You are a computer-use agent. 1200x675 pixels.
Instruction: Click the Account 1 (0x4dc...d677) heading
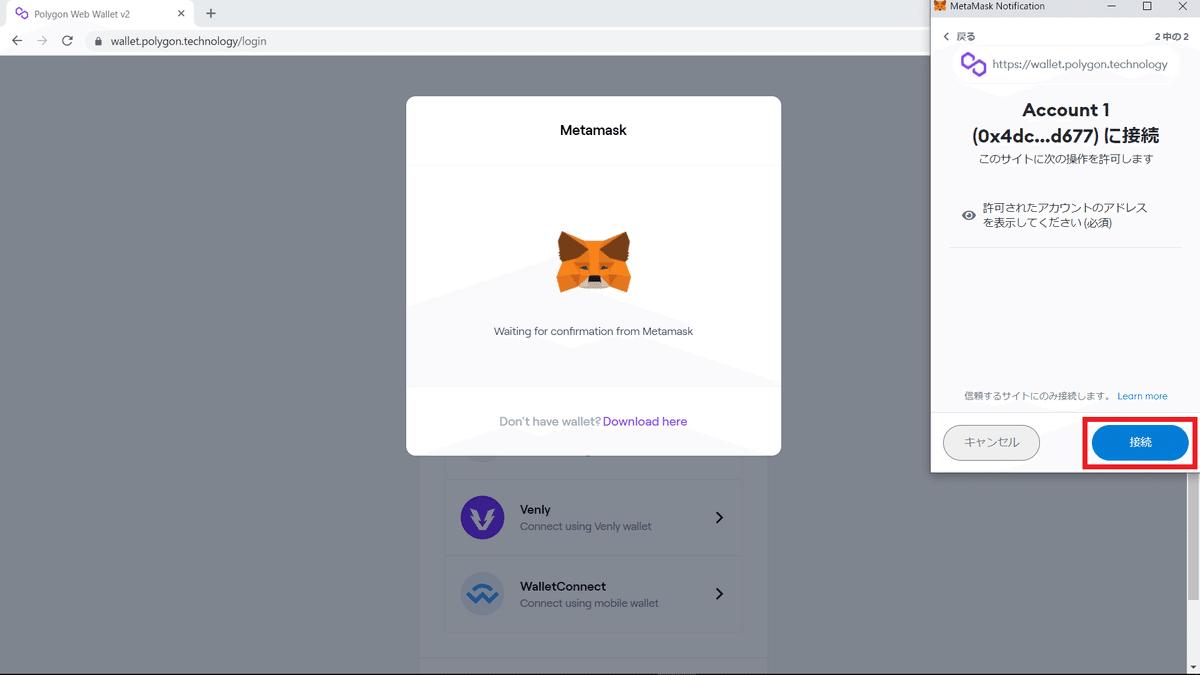pyautogui.click(x=1066, y=123)
